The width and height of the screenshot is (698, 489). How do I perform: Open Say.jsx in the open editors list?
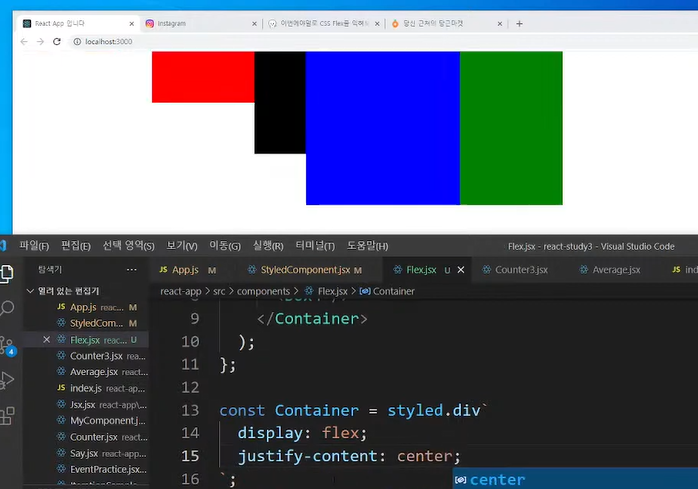click(86, 453)
